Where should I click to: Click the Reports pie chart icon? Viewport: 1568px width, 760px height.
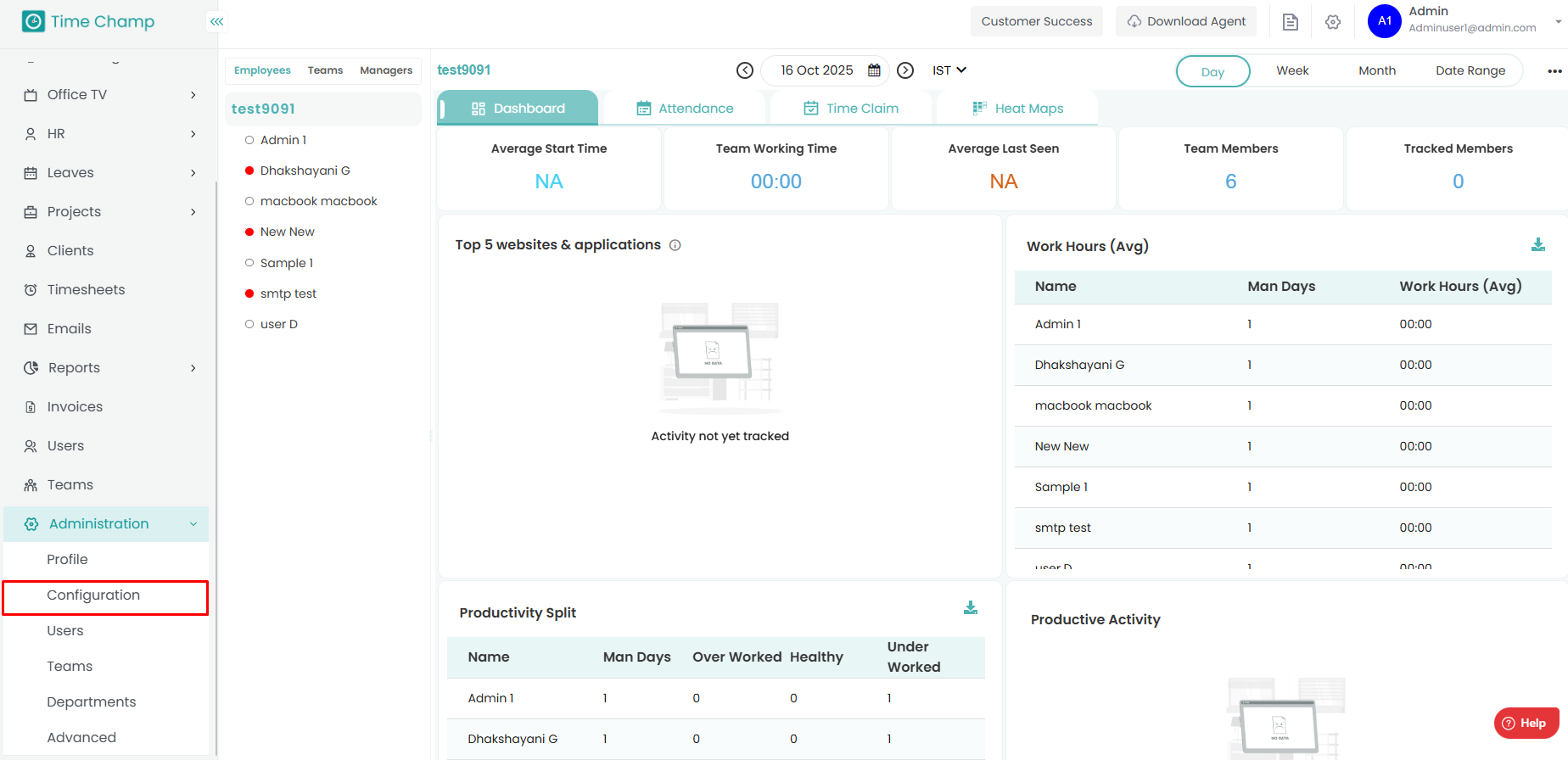[31, 368]
